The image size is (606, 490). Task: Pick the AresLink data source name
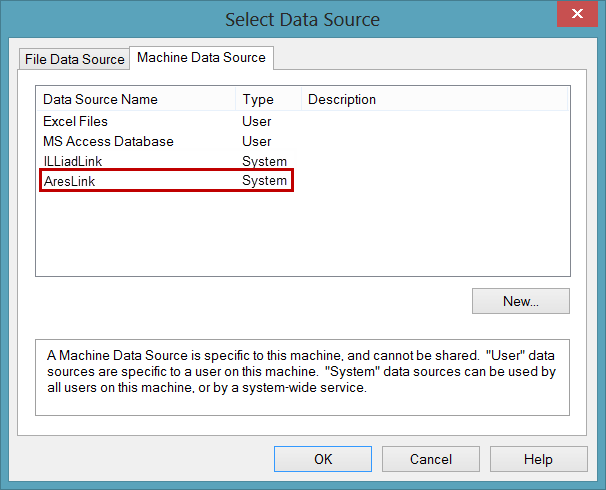point(69,181)
